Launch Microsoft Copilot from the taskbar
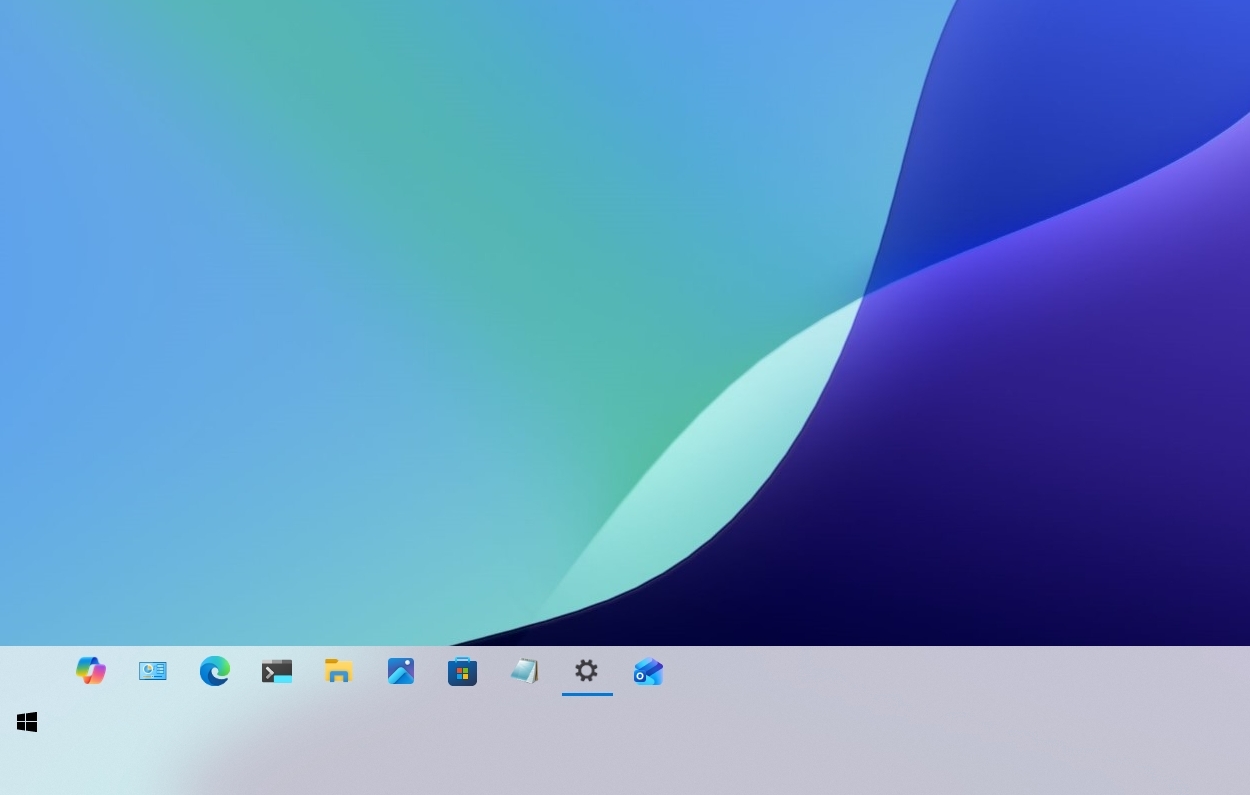Viewport: 1250px width, 795px height. pos(91,670)
